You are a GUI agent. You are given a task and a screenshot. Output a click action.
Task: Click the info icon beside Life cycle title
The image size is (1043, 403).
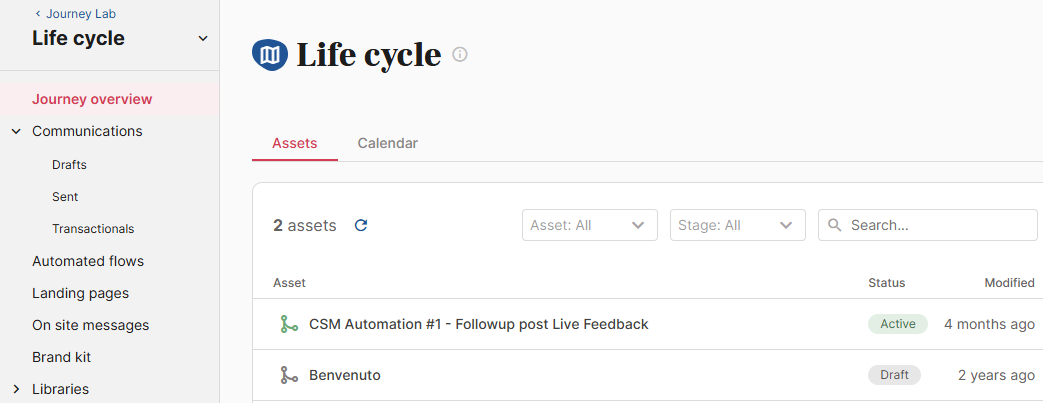coord(460,55)
